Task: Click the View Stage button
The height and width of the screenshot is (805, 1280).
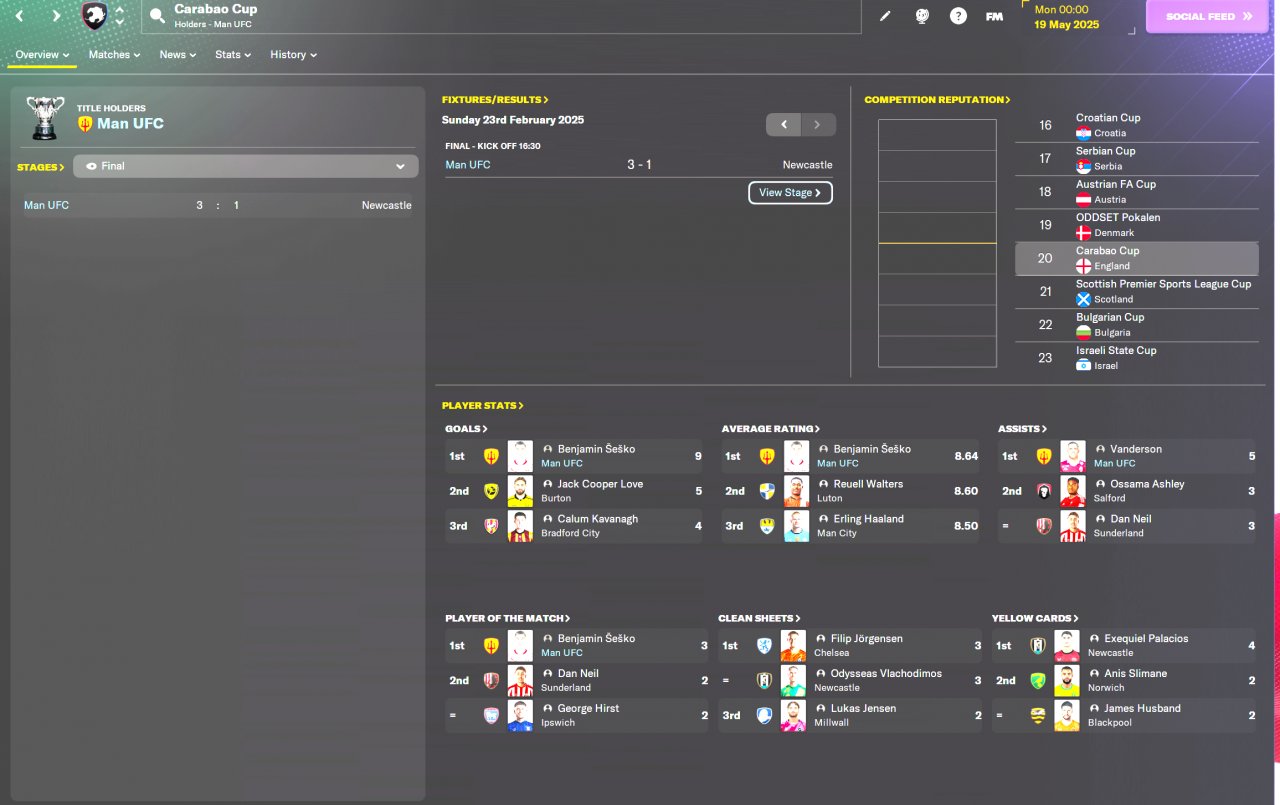Action: (790, 193)
